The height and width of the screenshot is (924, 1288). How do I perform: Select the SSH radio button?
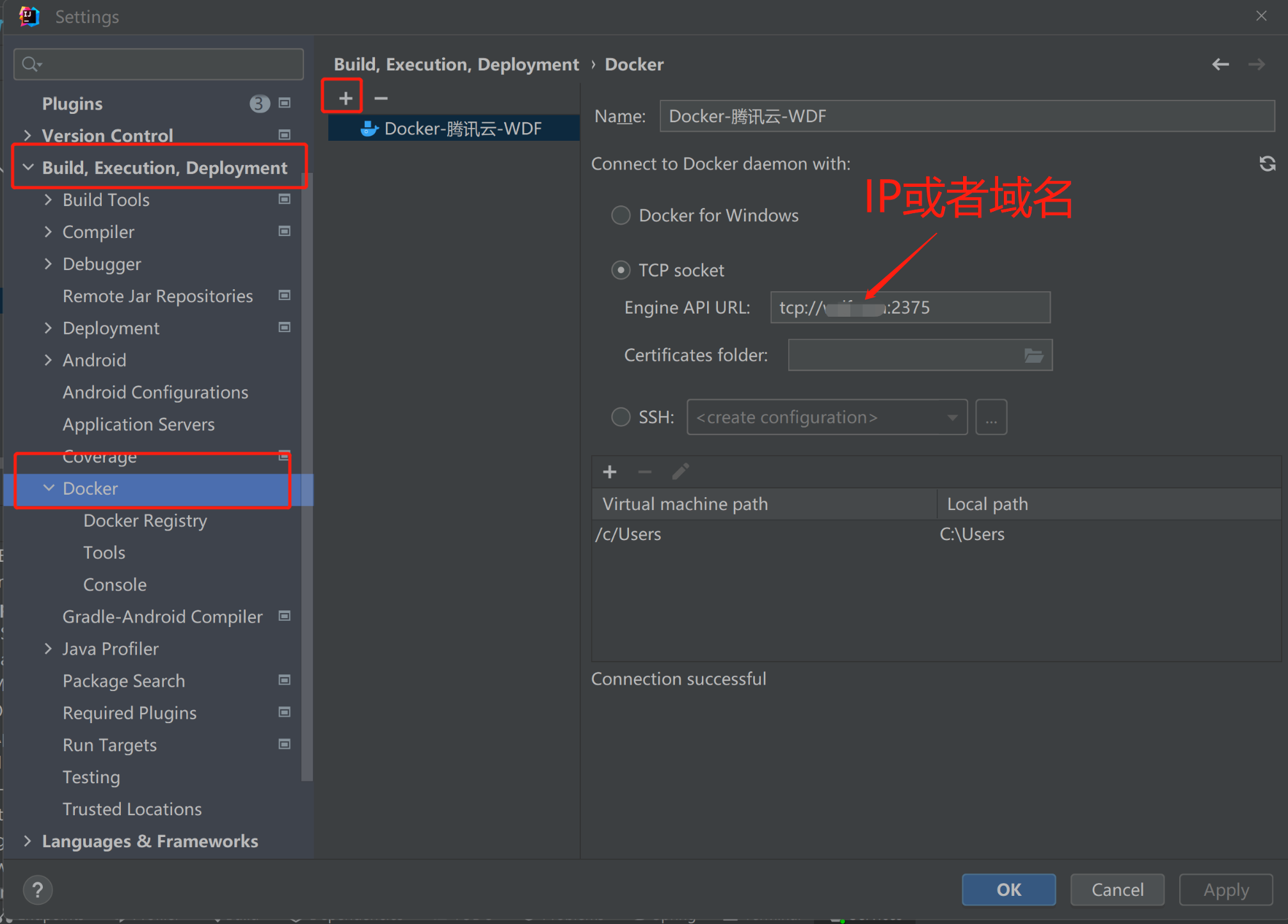pyautogui.click(x=621, y=417)
